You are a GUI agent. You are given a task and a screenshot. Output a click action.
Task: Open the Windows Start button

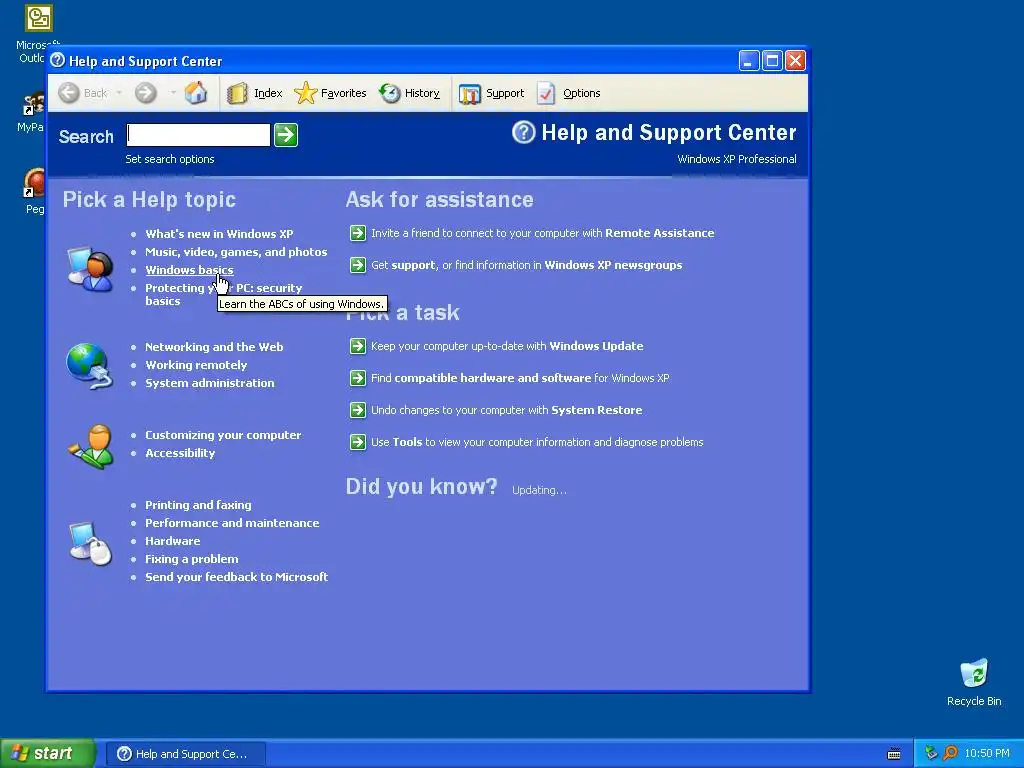(46, 754)
